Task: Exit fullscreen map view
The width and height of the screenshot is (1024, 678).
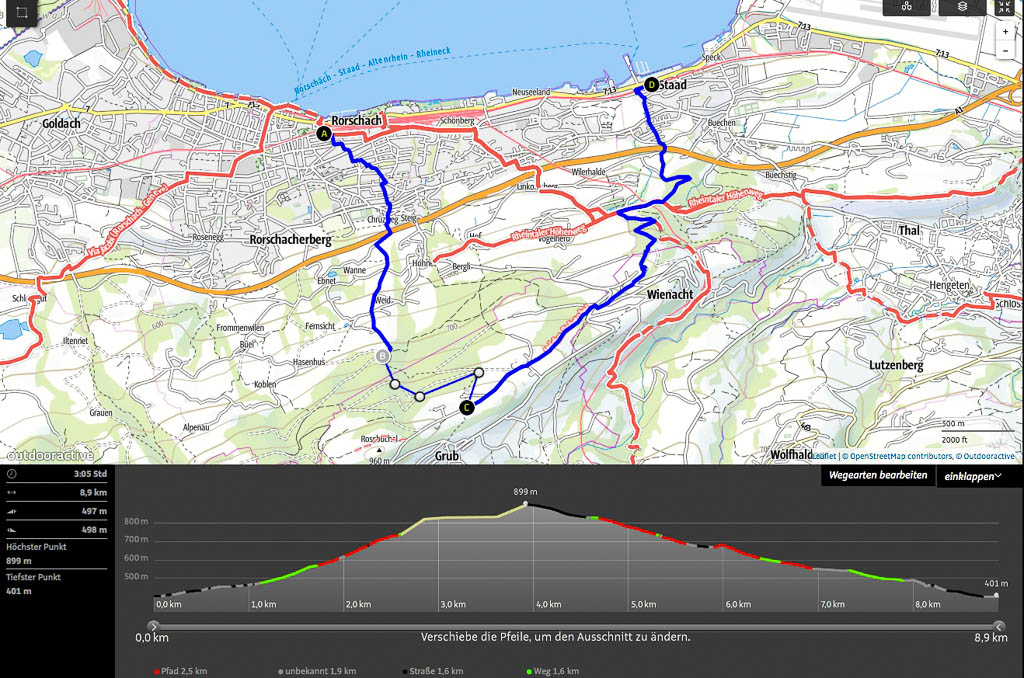Action: click(x=1005, y=7)
